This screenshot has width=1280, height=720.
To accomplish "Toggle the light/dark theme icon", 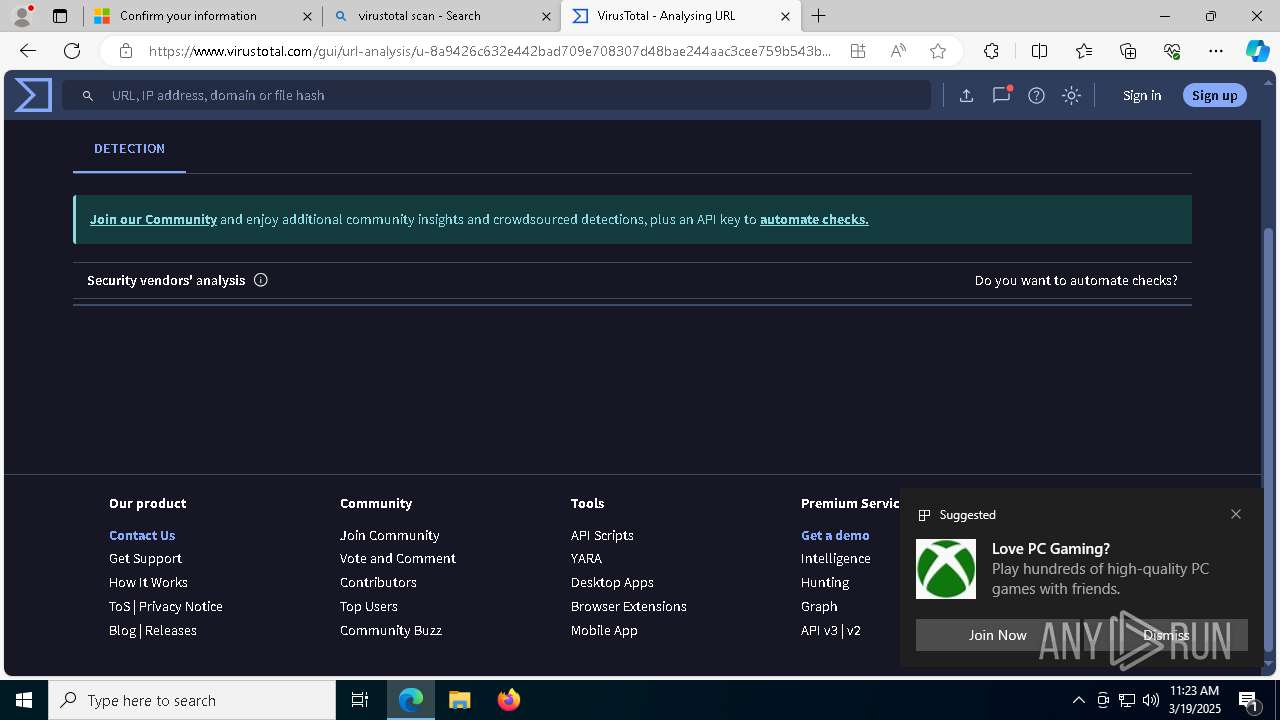I will click(x=1072, y=95).
